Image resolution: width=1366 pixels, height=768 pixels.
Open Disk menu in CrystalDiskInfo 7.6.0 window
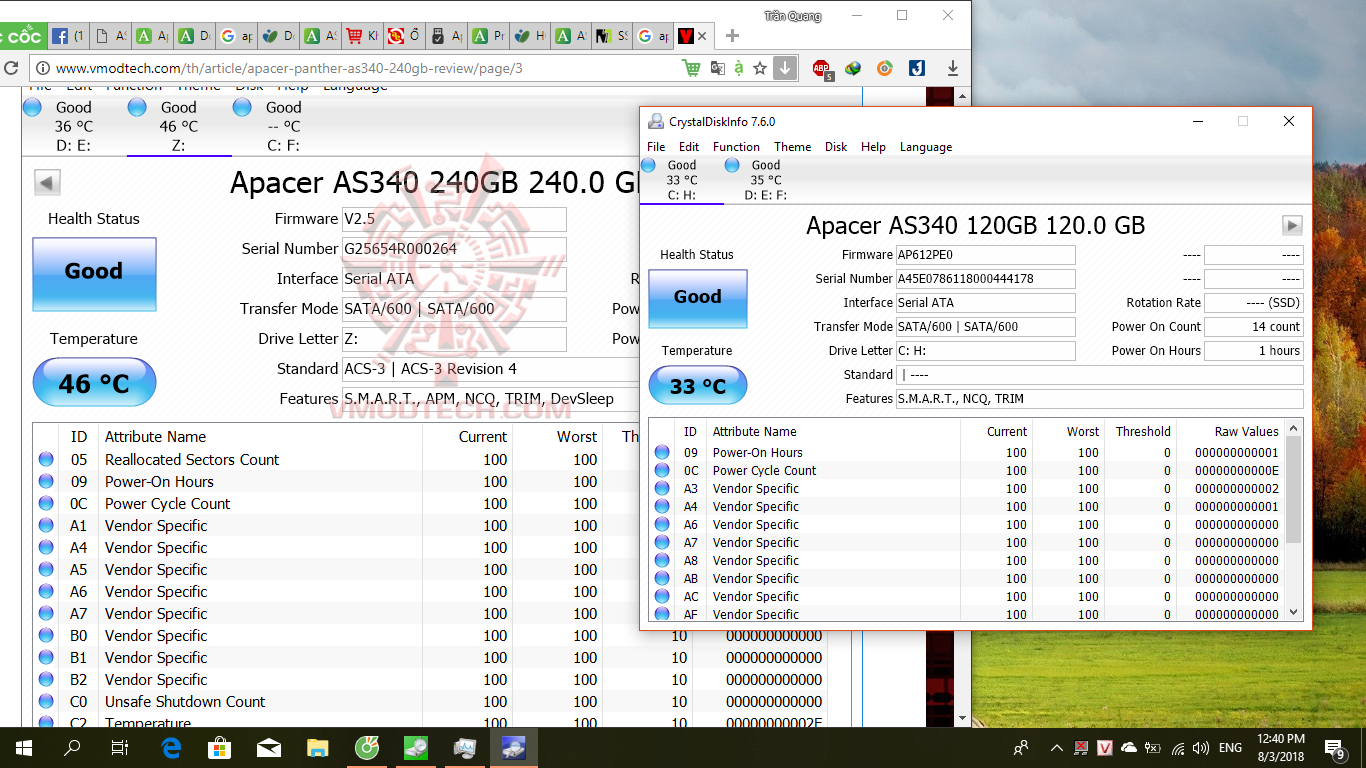pyautogui.click(x=836, y=147)
